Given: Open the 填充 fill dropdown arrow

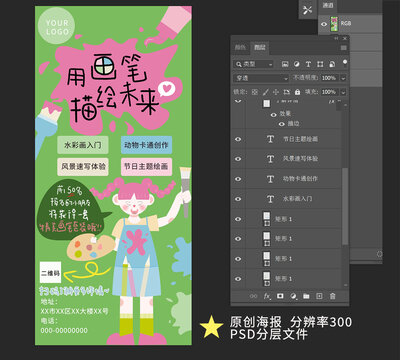Looking at the screenshot, I should point(343,92).
